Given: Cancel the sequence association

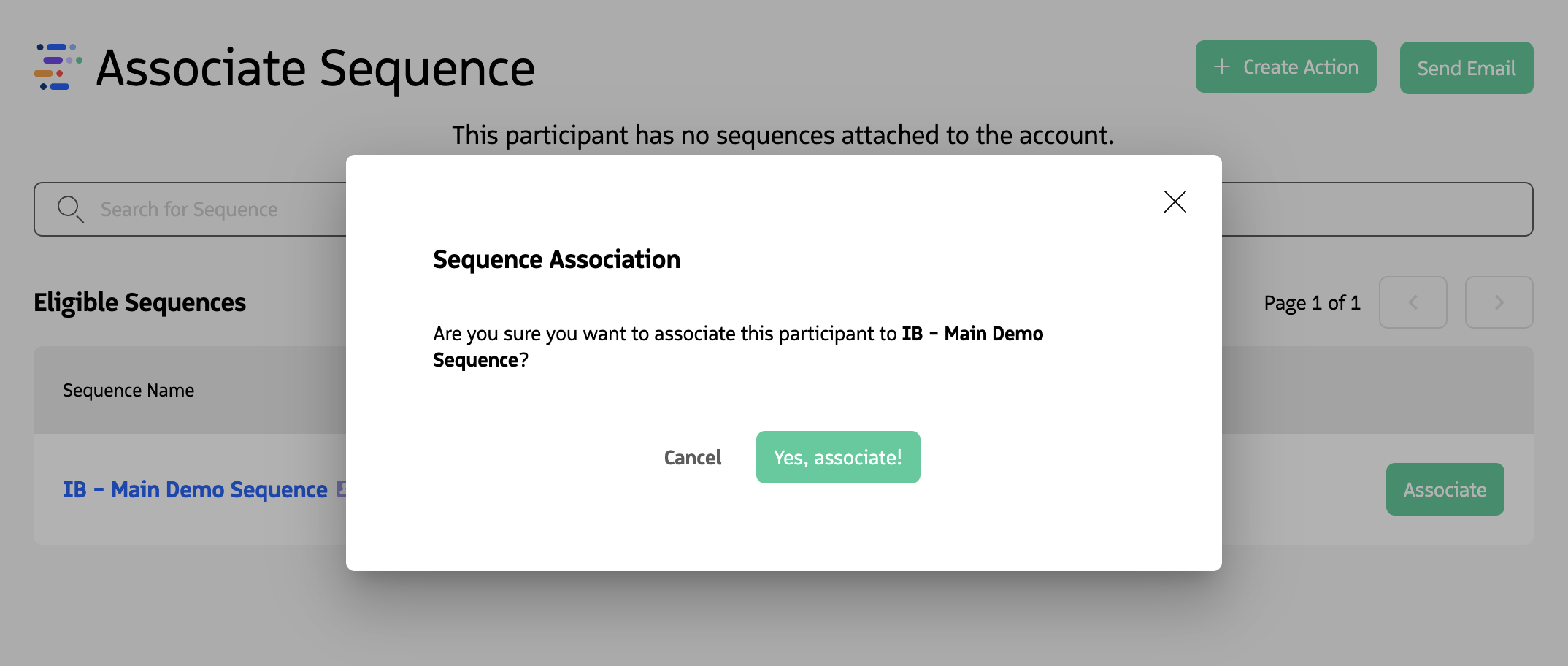Looking at the screenshot, I should tap(692, 457).
